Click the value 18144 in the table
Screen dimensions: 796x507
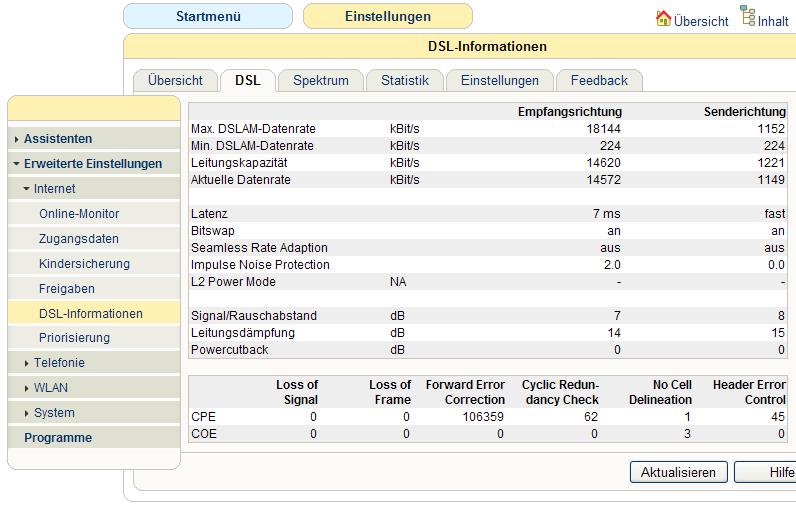coord(604,129)
